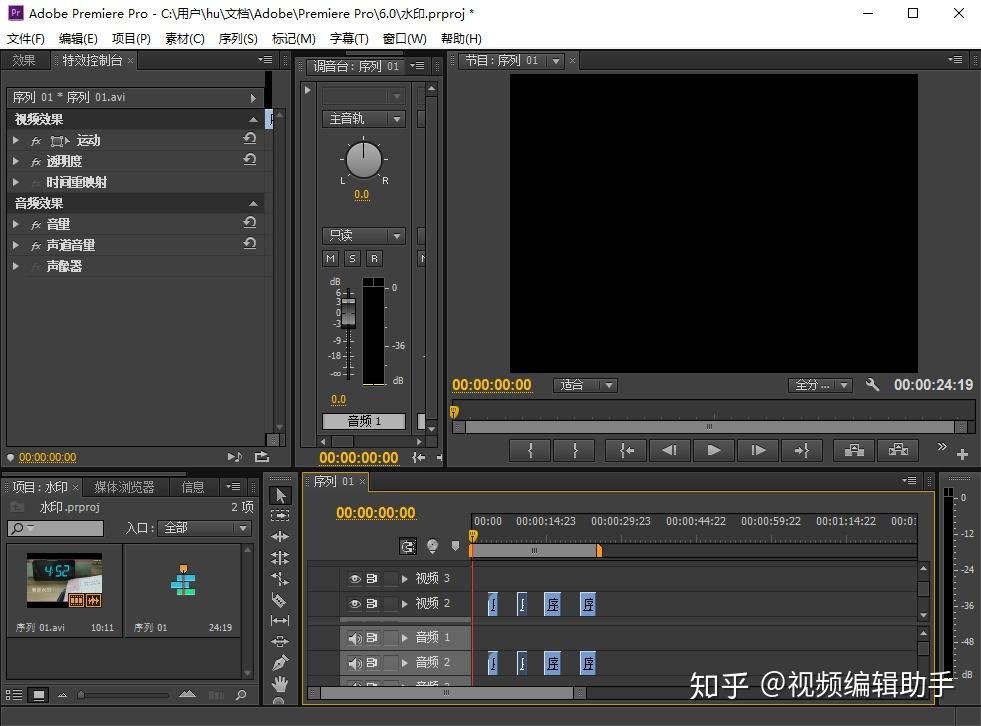Screen dimensions: 981x726
Task: Select the Razor tool
Action: click(x=280, y=600)
